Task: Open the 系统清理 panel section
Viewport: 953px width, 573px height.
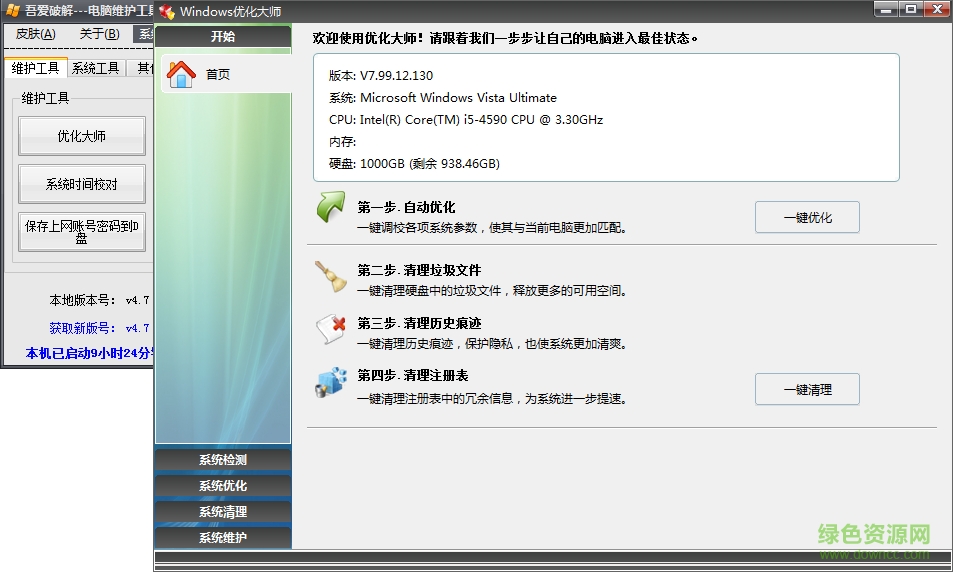Action: [223, 512]
